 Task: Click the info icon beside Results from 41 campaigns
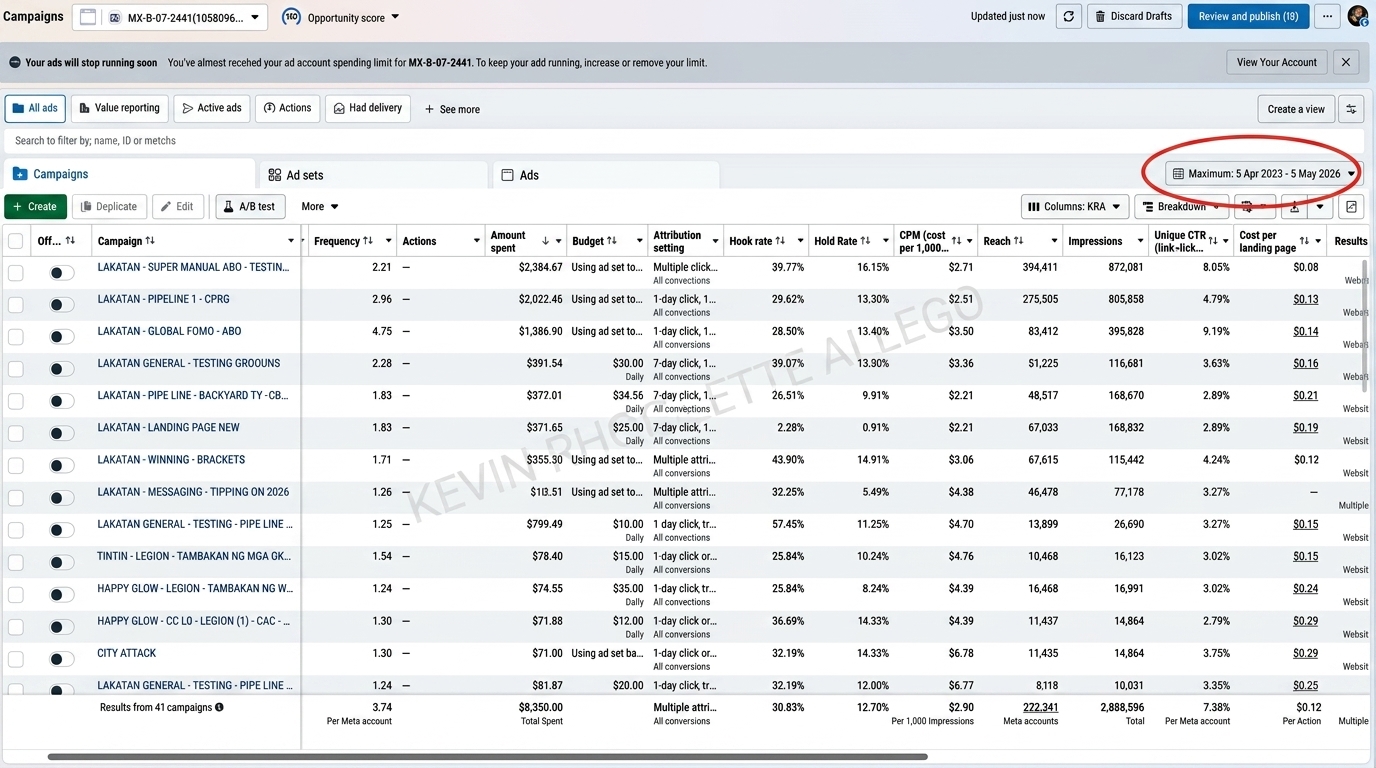click(219, 707)
